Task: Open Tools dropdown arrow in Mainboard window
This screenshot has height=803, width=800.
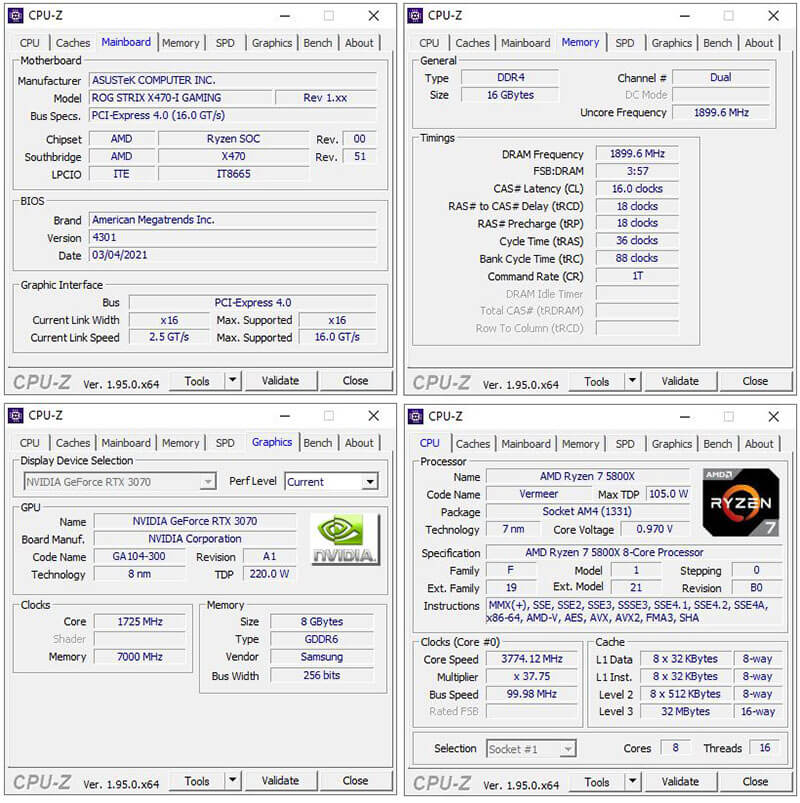Action: click(233, 381)
